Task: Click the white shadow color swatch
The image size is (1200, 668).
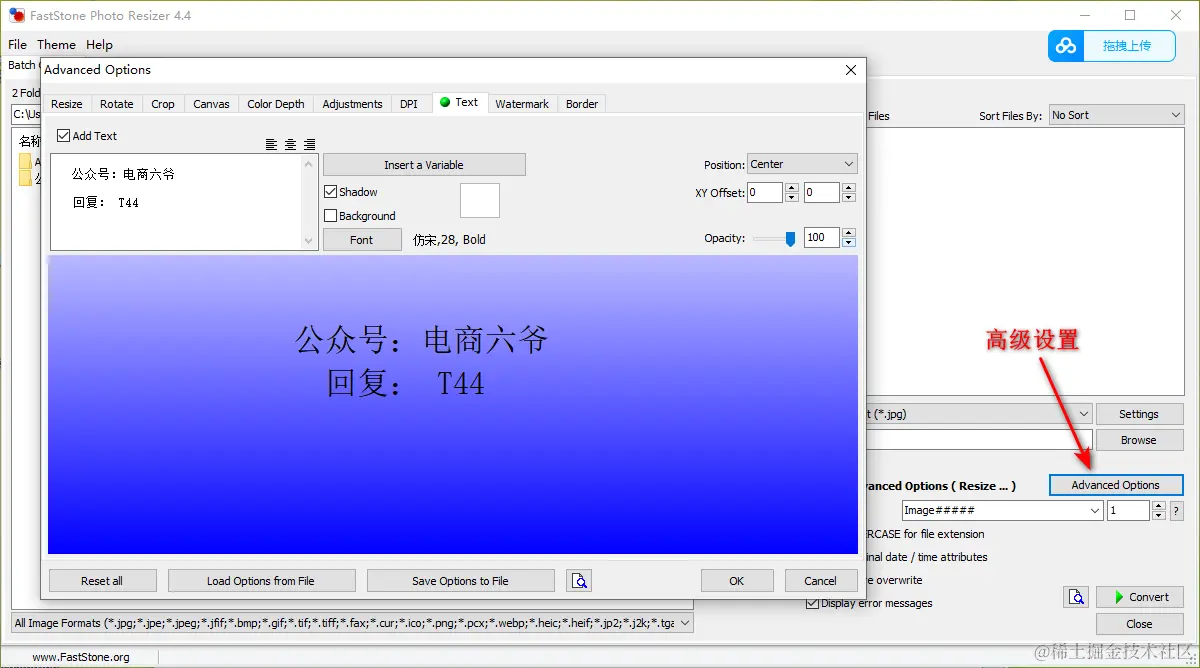Action: point(480,201)
